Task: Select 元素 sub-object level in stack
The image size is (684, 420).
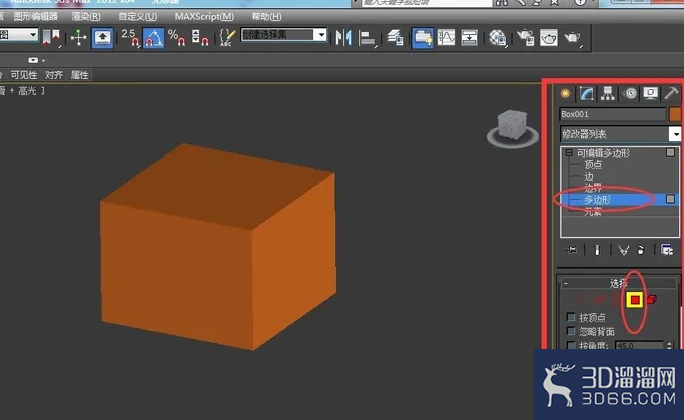Action: click(x=593, y=212)
